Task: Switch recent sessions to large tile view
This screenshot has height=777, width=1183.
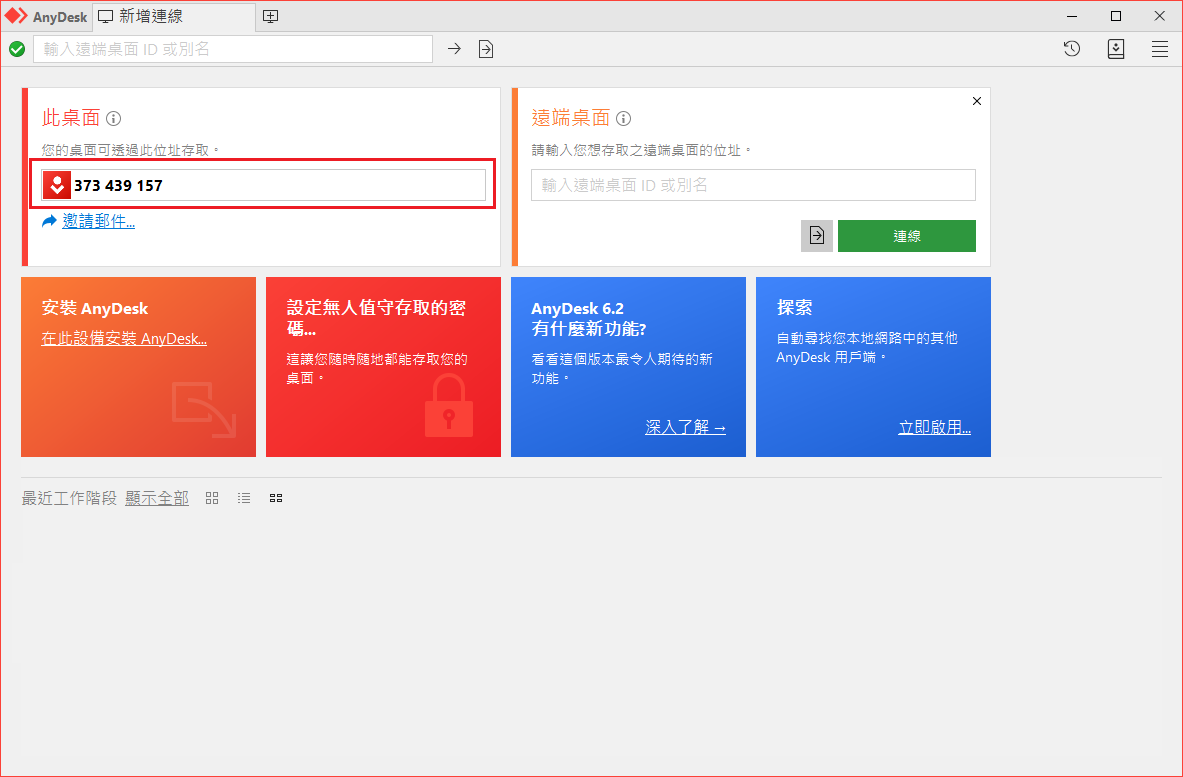Action: tap(212, 498)
